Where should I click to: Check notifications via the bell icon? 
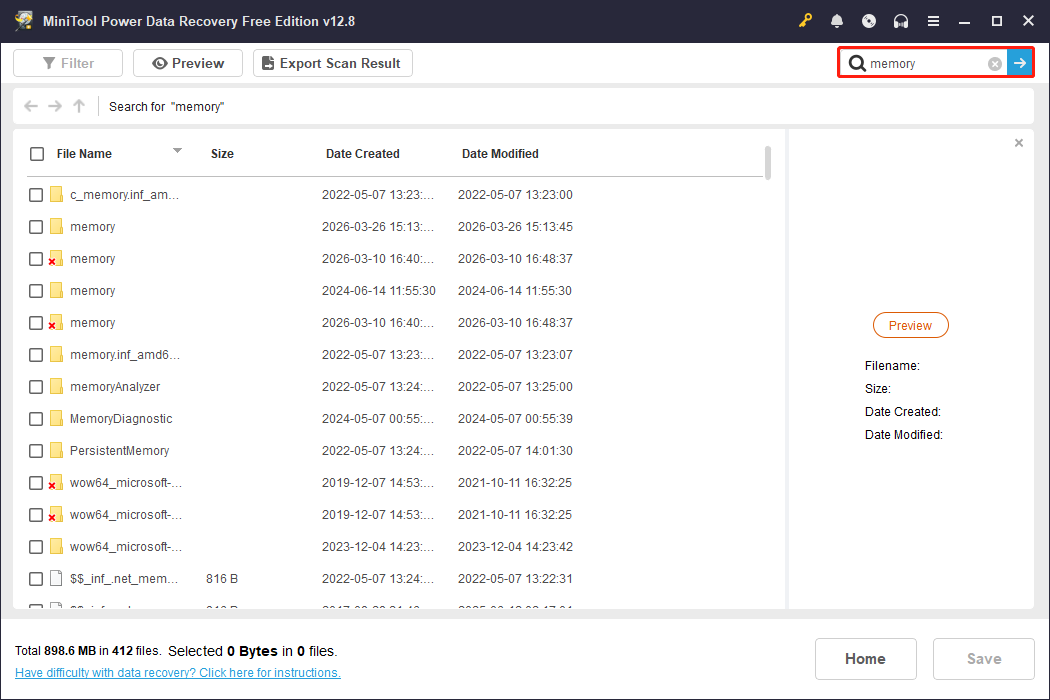(x=837, y=20)
